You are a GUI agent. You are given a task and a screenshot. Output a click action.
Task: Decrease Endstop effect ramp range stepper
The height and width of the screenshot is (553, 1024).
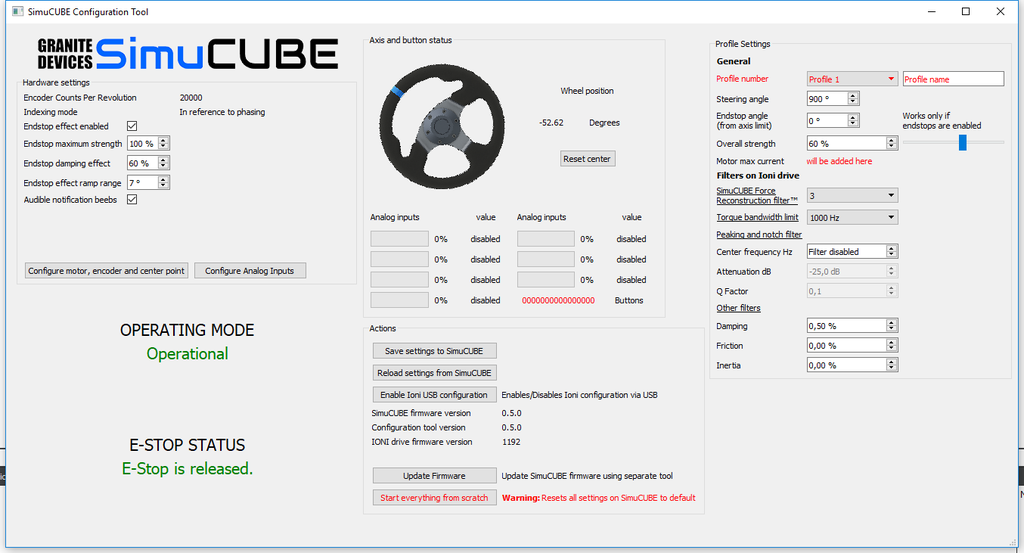[x=163, y=186]
